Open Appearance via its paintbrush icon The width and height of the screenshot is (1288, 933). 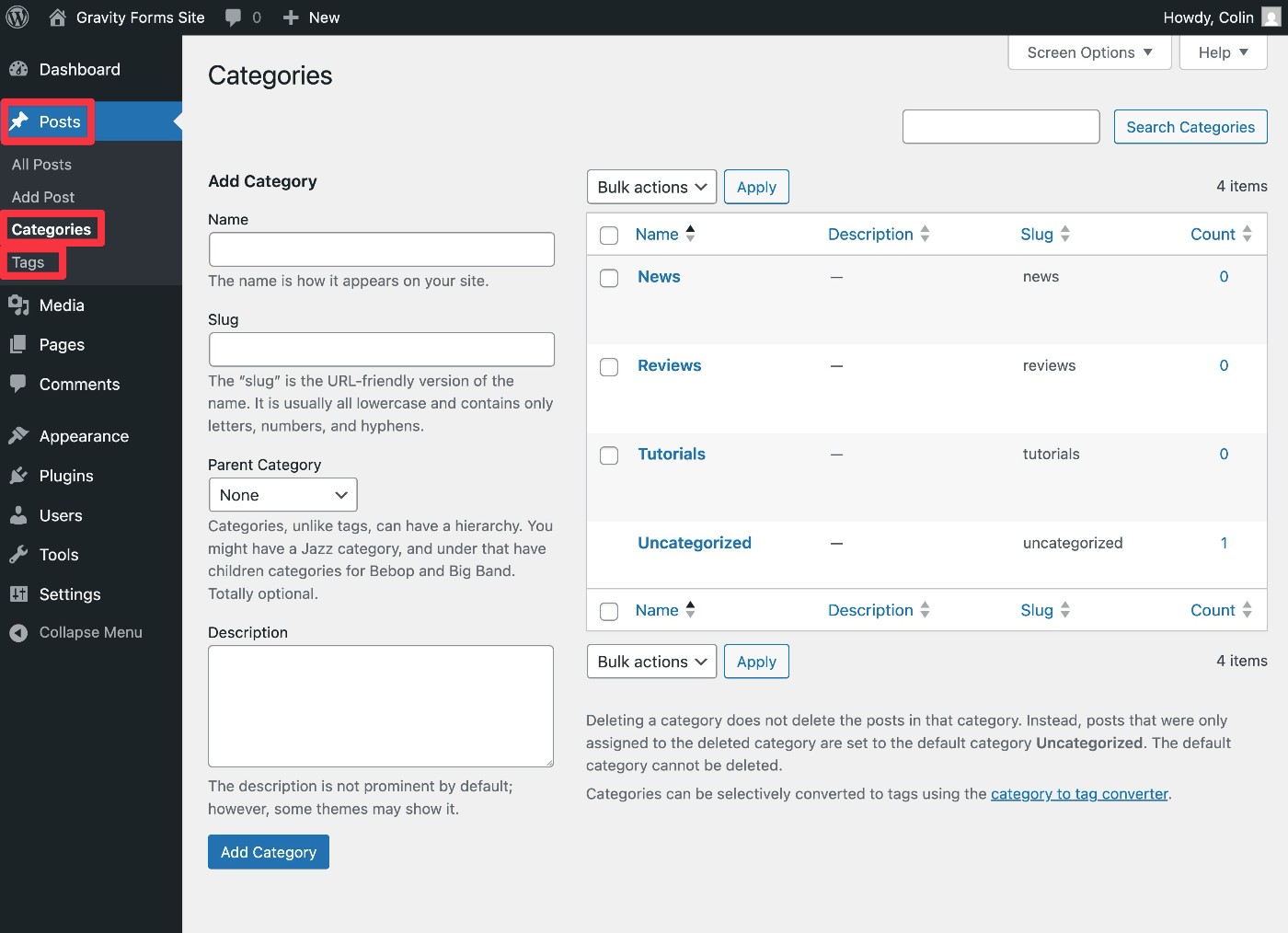point(18,435)
